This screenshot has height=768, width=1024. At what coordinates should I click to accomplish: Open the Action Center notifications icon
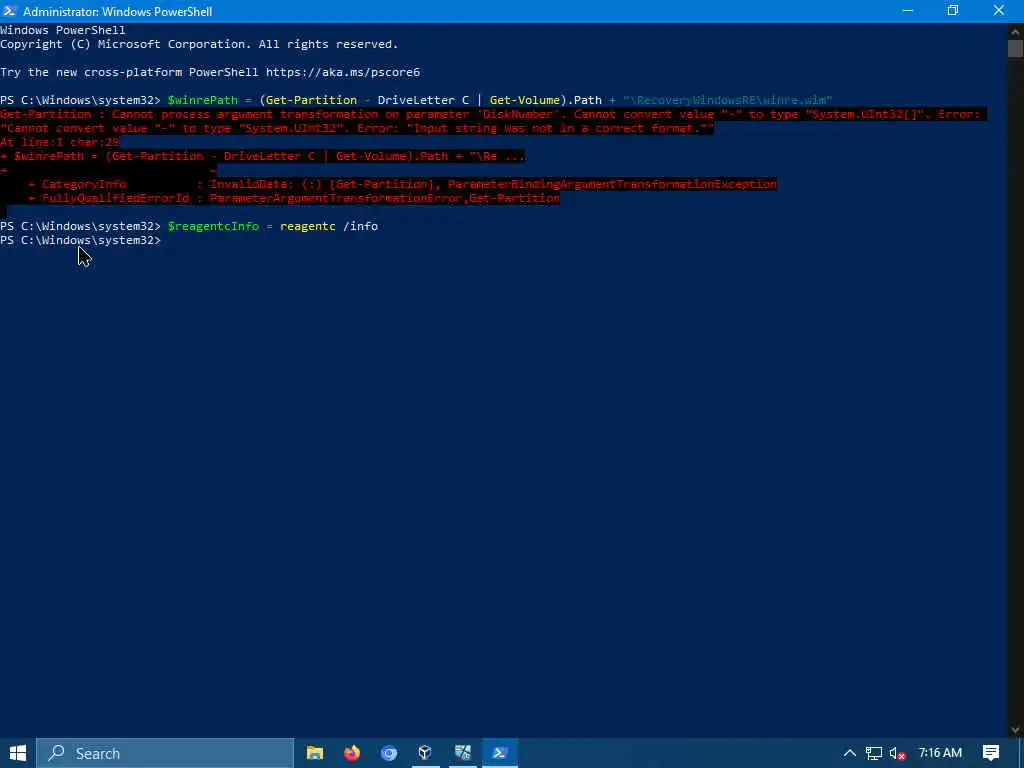[x=991, y=753]
